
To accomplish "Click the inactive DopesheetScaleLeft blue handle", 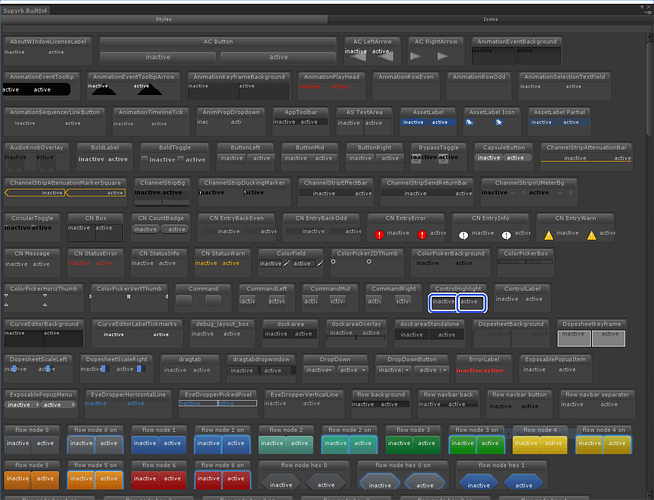I will click(14, 369).
